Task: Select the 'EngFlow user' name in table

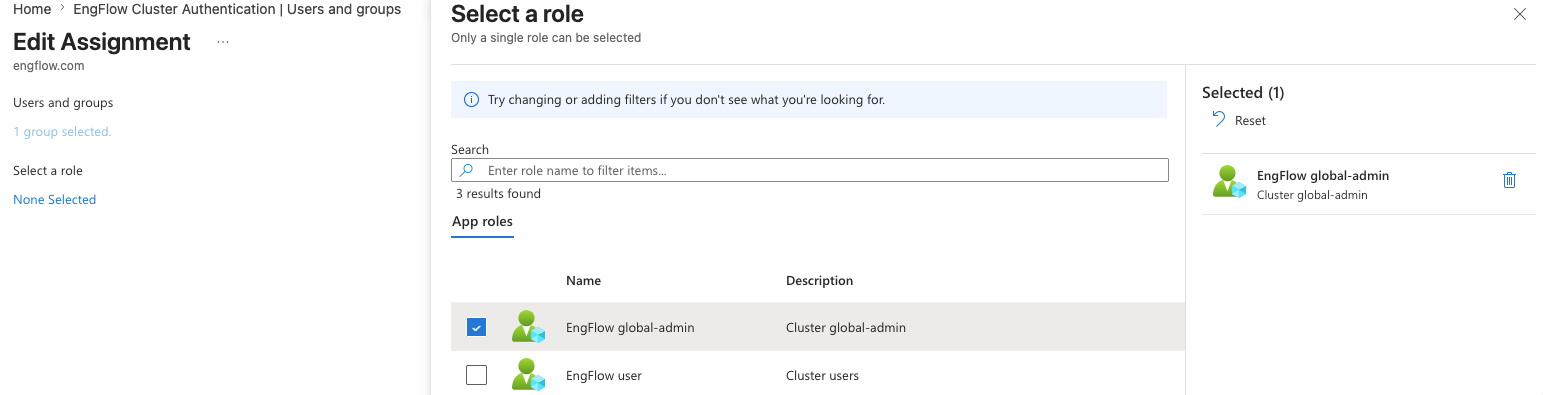Action: coord(604,375)
